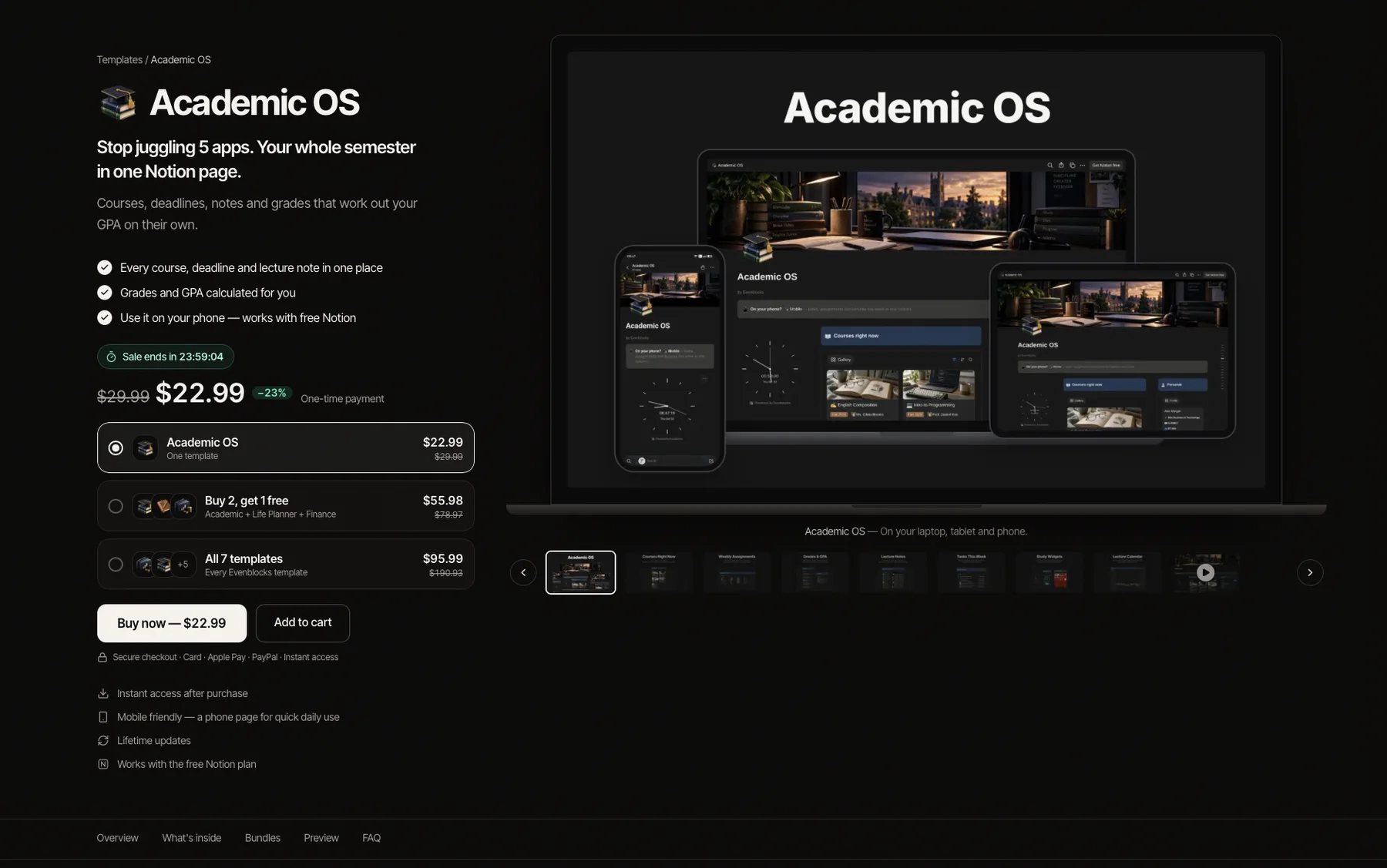Show the previous gallery image
Image resolution: width=1387 pixels, height=868 pixels.
(523, 572)
